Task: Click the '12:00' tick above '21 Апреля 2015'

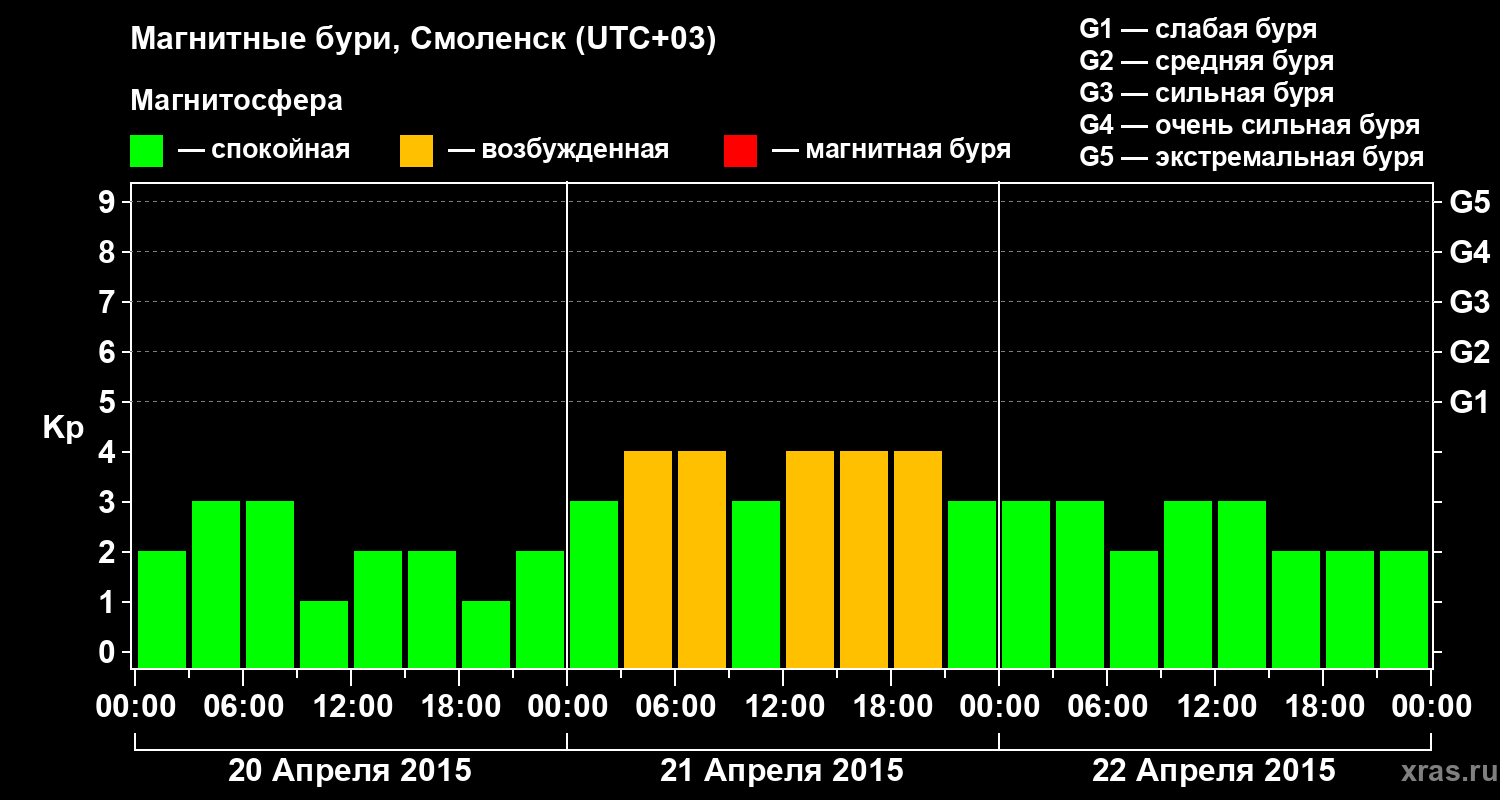Action: 783,707
